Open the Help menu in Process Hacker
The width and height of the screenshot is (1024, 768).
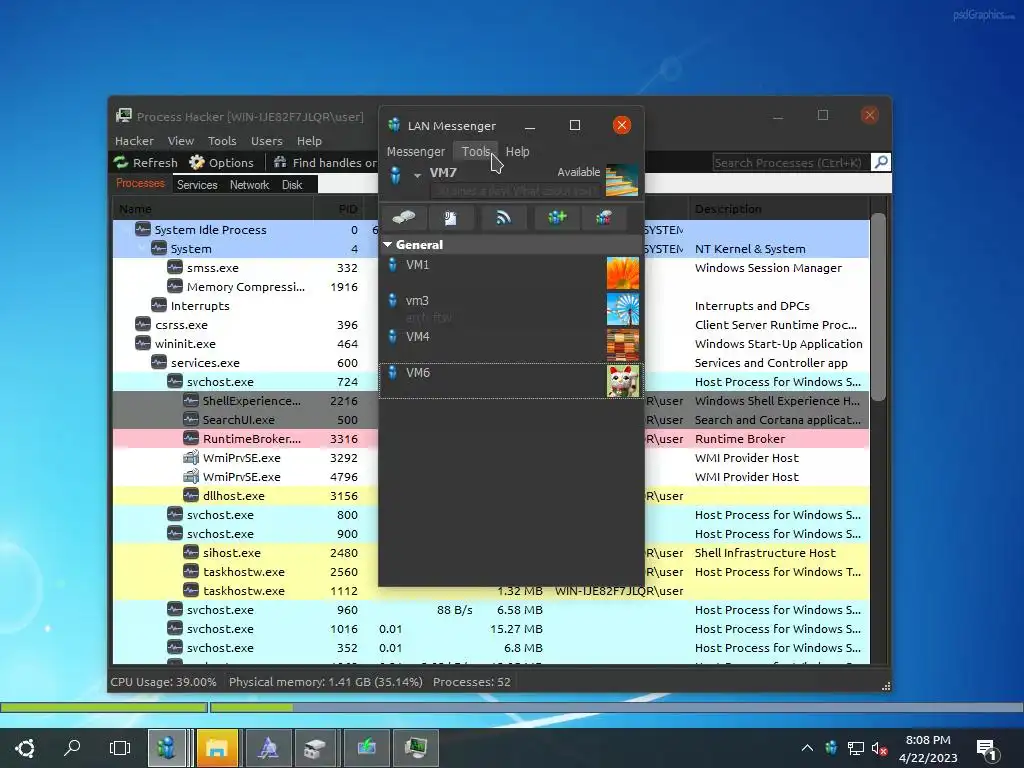[309, 141]
